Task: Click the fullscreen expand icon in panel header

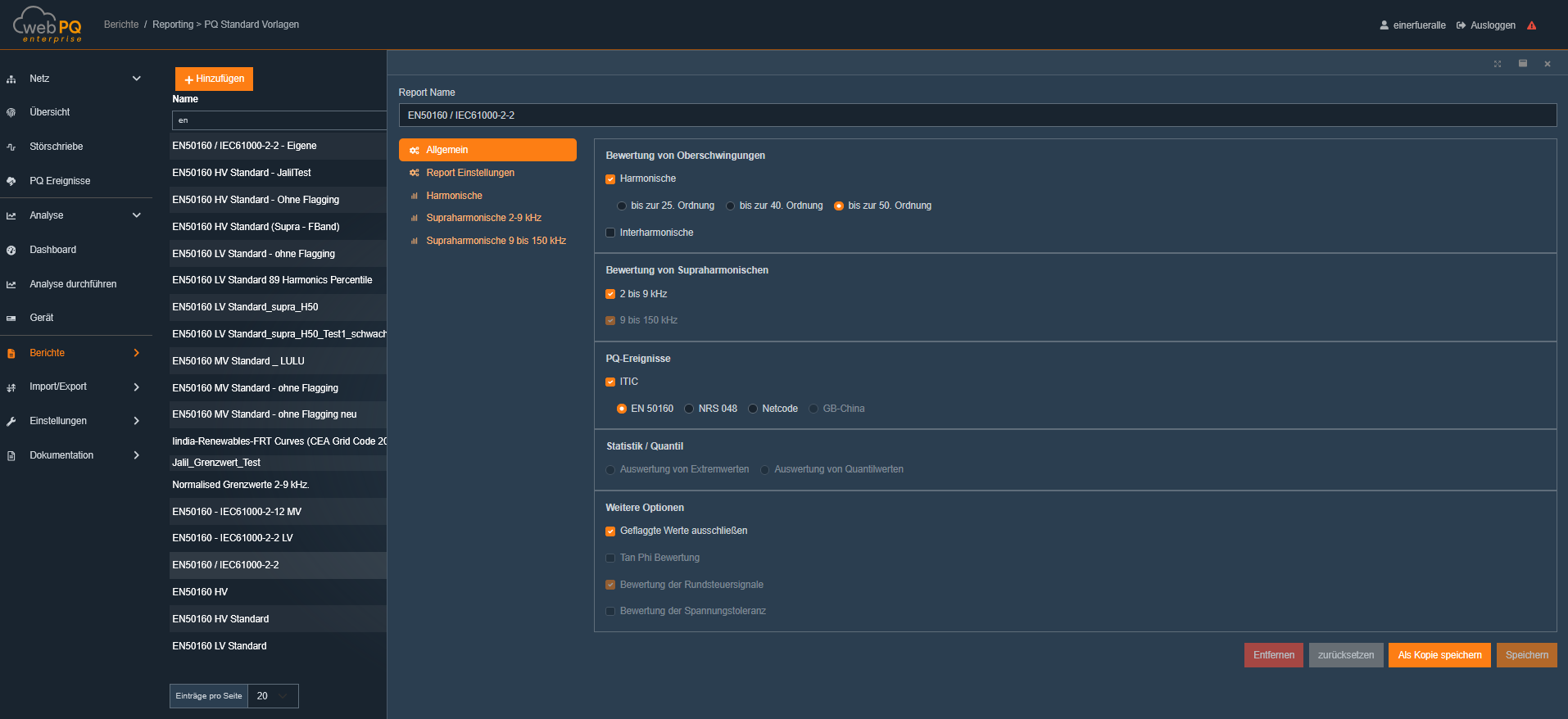Action: [x=1498, y=64]
